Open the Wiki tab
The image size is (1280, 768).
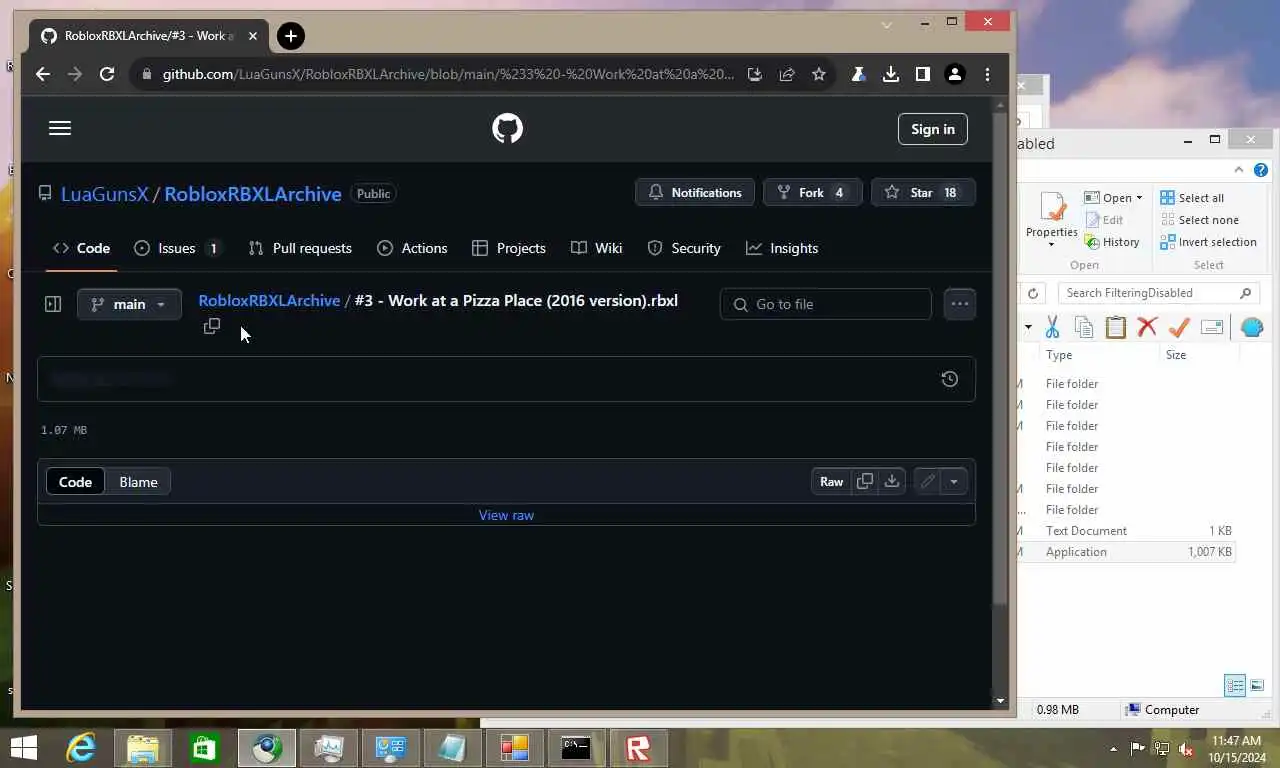coord(597,248)
